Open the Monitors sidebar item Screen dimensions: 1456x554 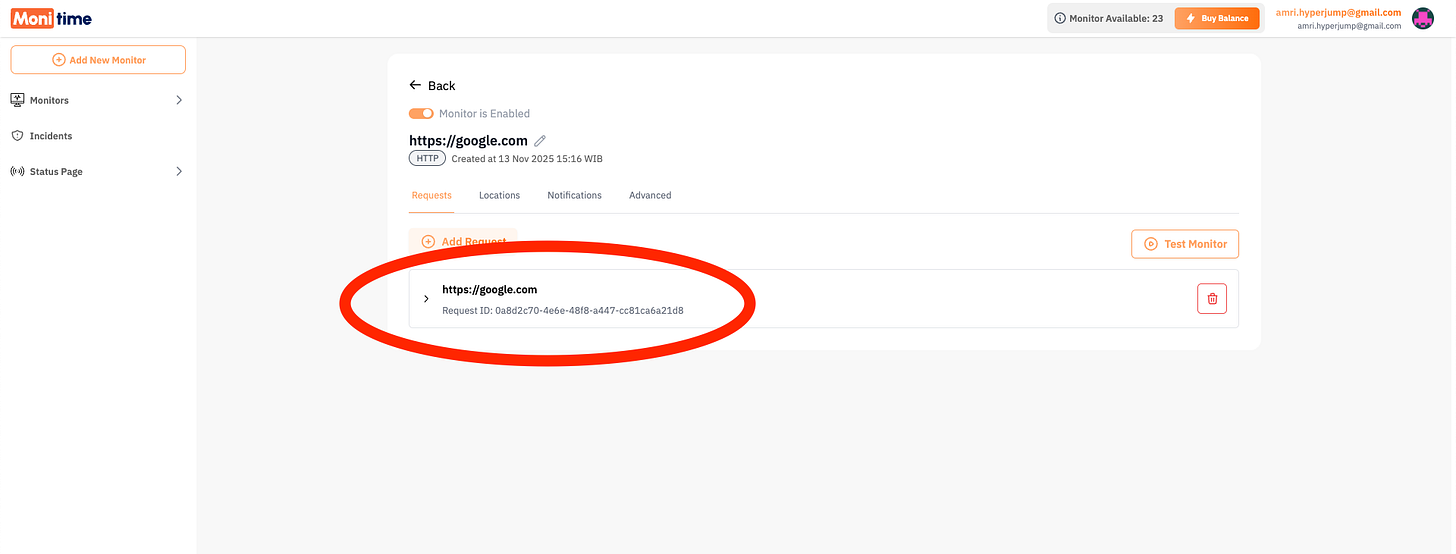(x=98, y=100)
